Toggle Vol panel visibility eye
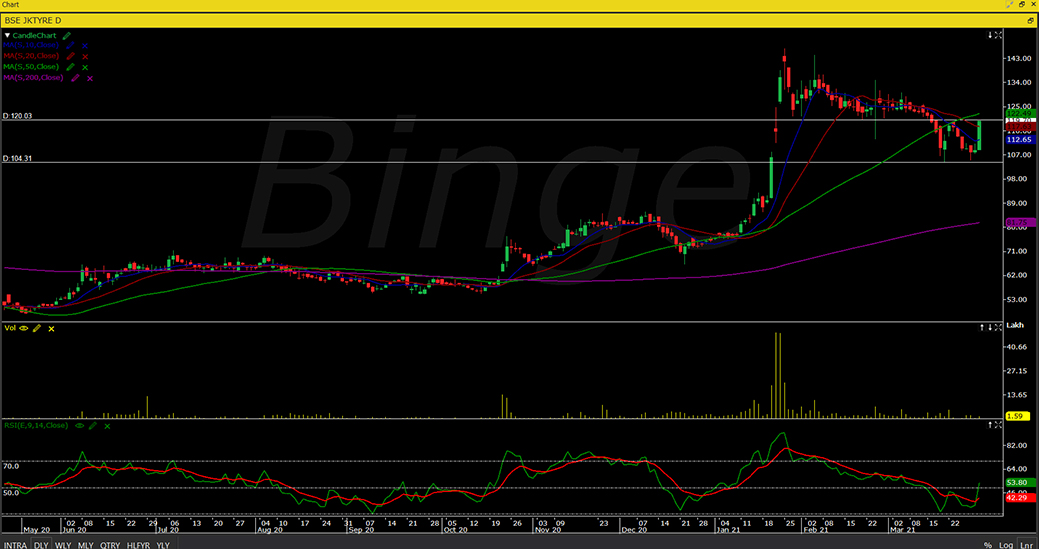The height and width of the screenshot is (549, 1039). 24,328
